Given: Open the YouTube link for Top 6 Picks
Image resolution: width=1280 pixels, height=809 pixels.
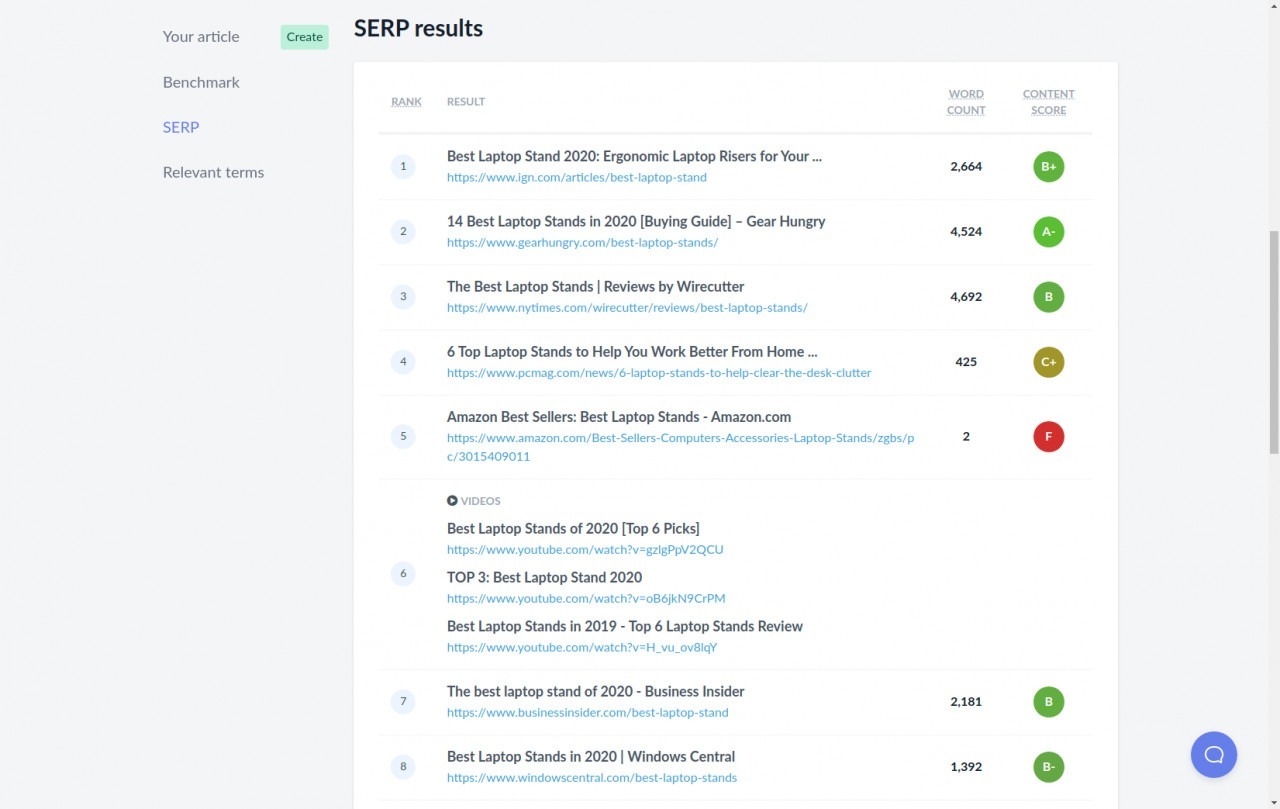Looking at the screenshot, I should [585, 550].
